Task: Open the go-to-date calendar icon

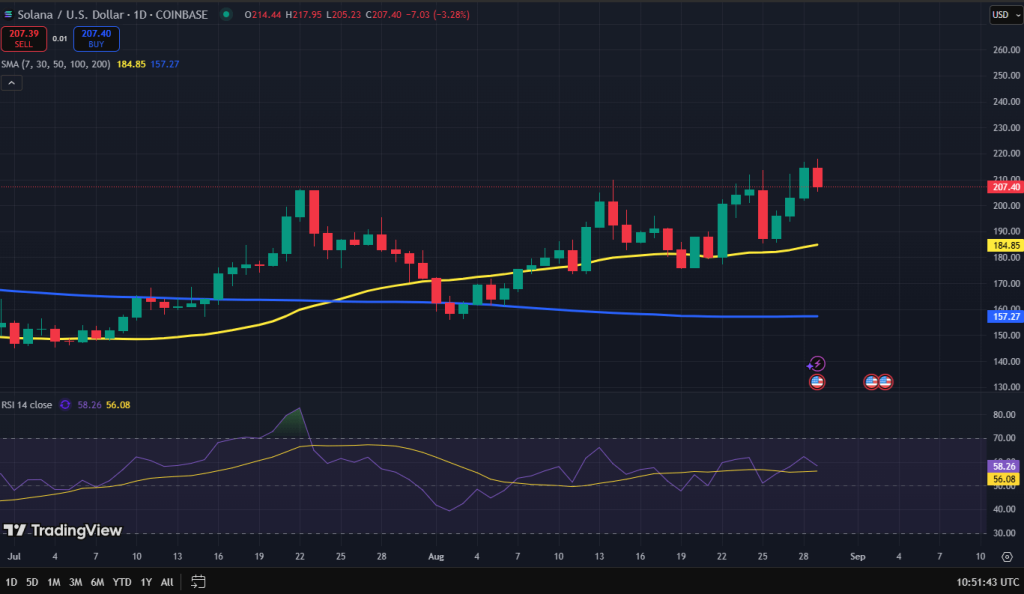Action: tap(198, 582)
